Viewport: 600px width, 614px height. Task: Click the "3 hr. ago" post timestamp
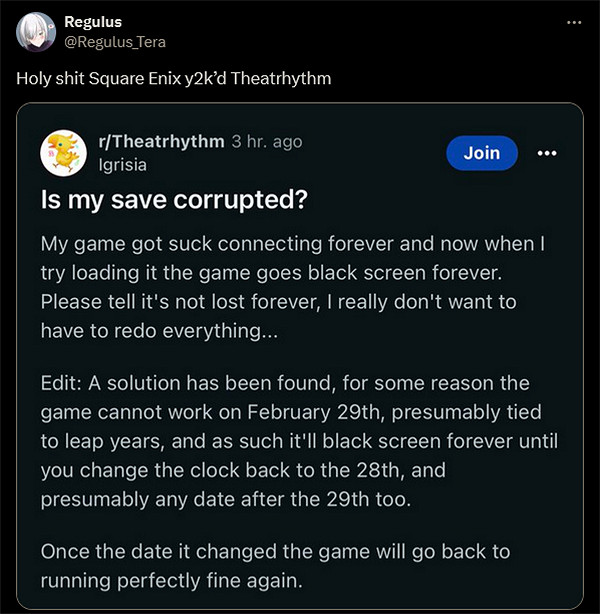[266, 142]
